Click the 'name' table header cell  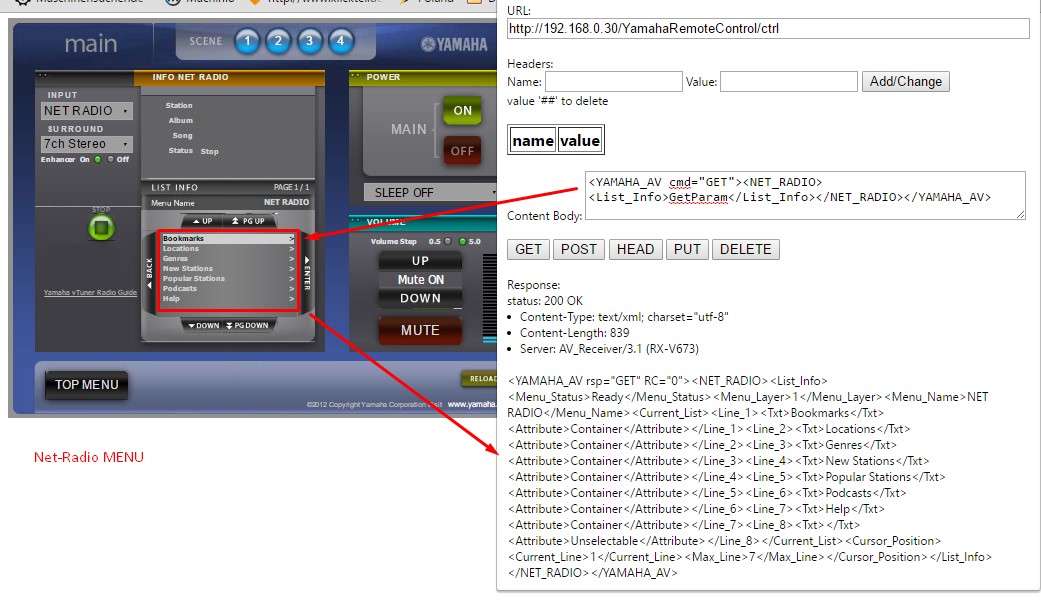point(533,141)
